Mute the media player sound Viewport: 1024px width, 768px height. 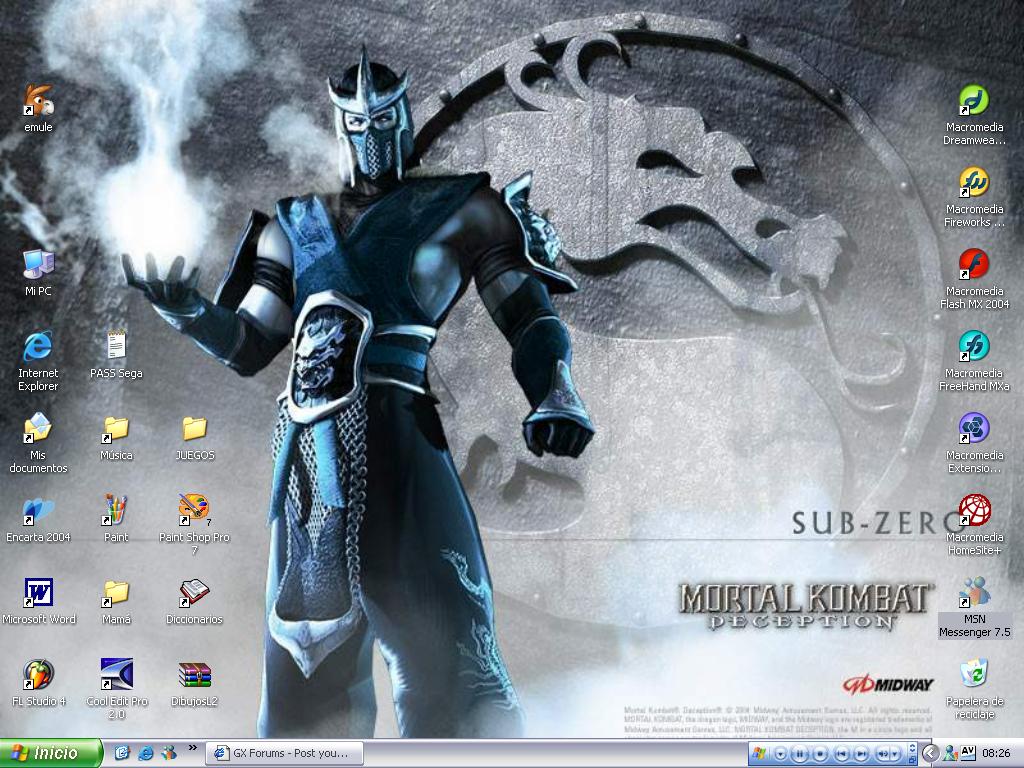883,754
